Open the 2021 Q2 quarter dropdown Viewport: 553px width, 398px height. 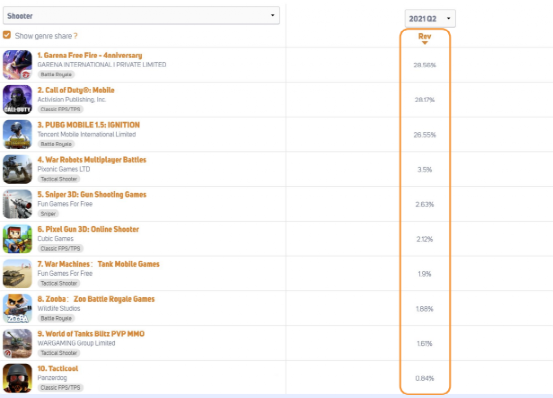(x=430, y=18)
